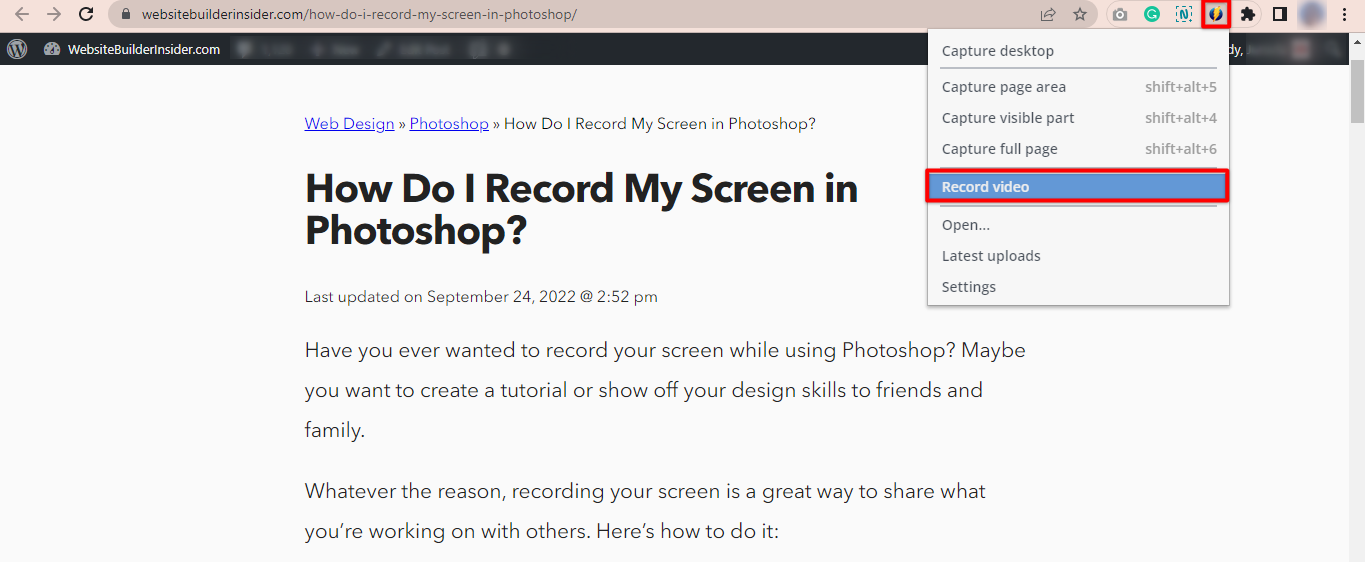Open the Grammarly extension
Image resolution: width=1365 pixels, height=562 pixels.
pyautogui.click(x=1152, y=15)
